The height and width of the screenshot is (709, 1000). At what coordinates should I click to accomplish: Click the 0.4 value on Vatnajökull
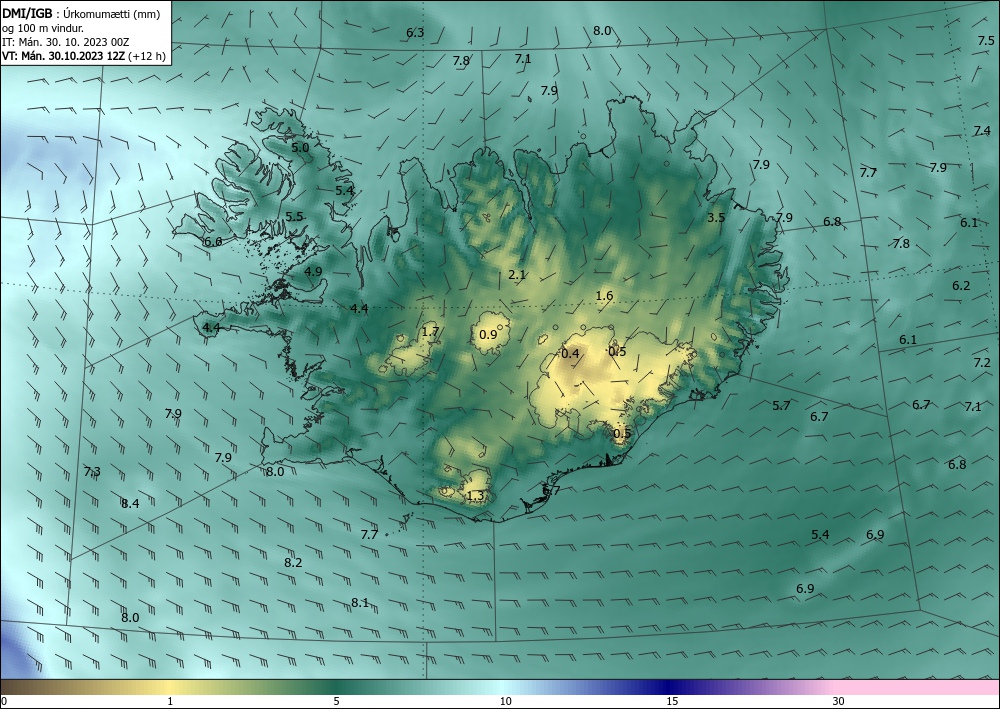coord(570,354)
